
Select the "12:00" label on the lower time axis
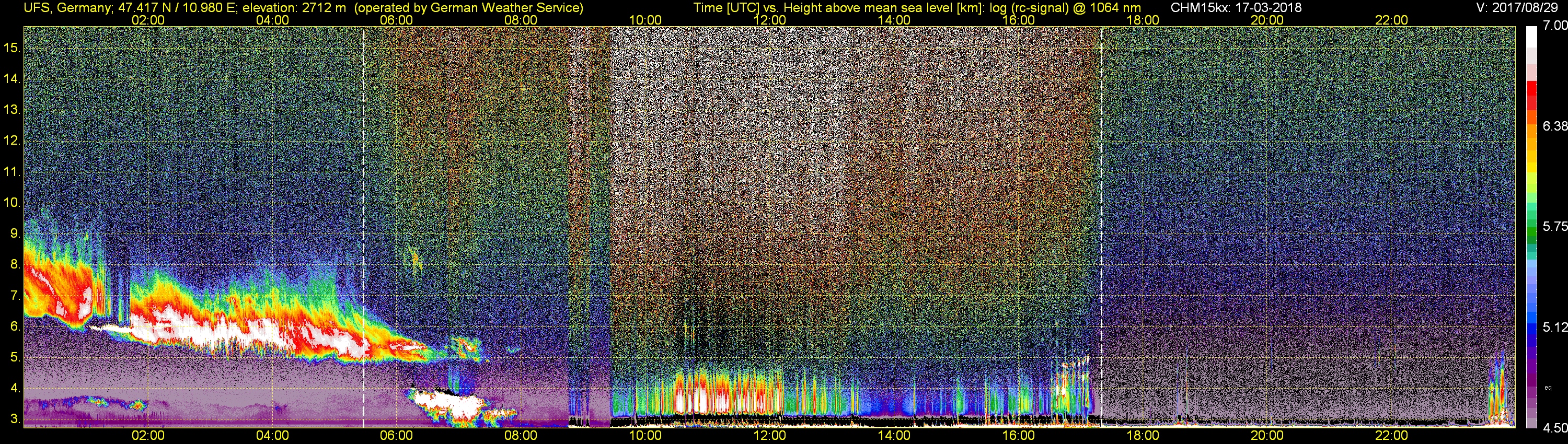(x=769, y=436)
